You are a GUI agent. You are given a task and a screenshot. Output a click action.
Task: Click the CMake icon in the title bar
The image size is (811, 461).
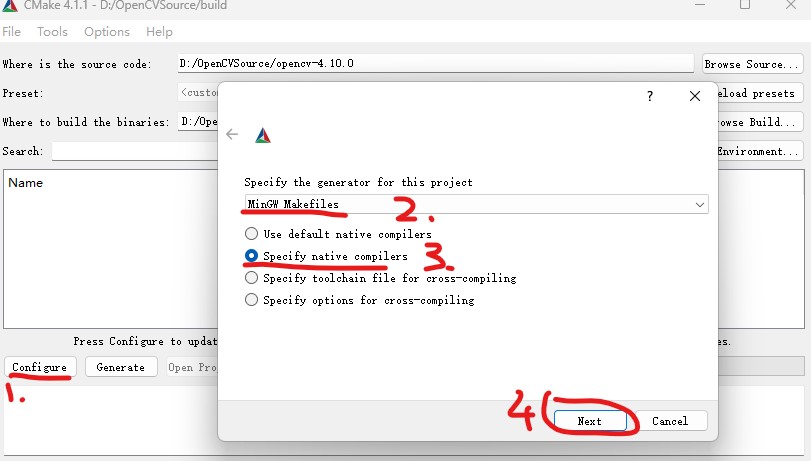point(10,5)
